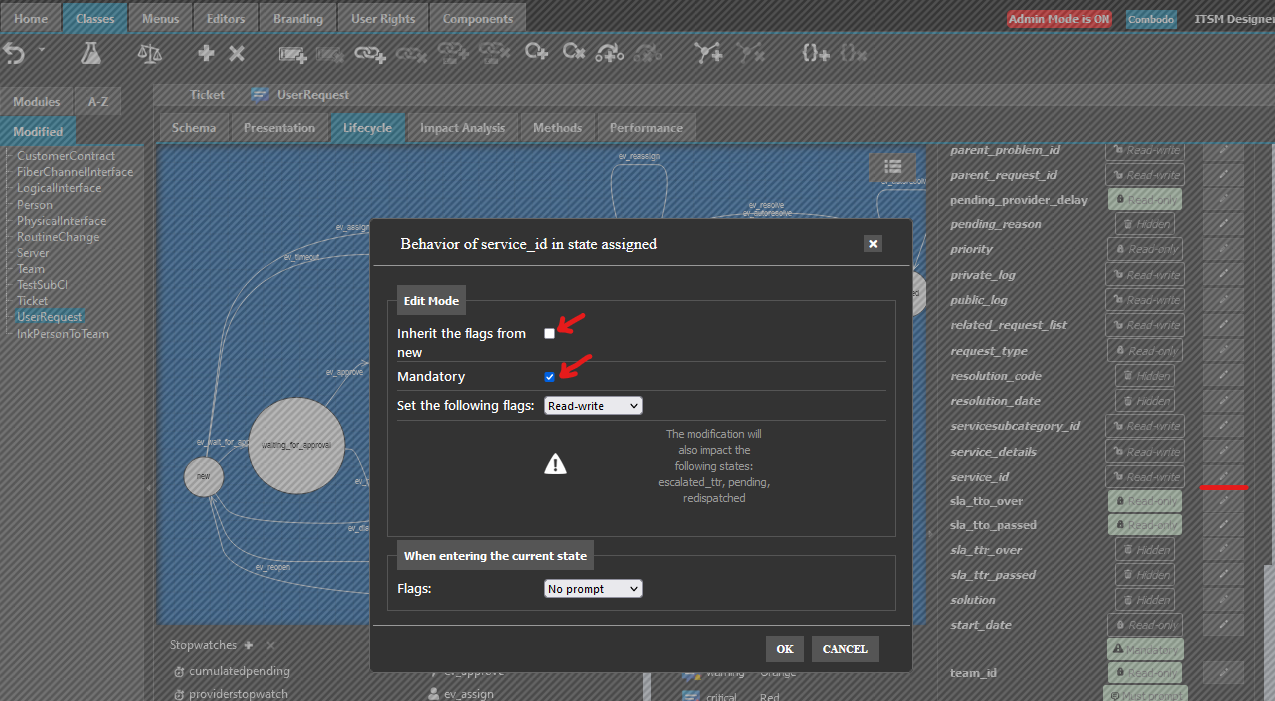Open the Set the following flags dropdown

click(x=593, y=406)
